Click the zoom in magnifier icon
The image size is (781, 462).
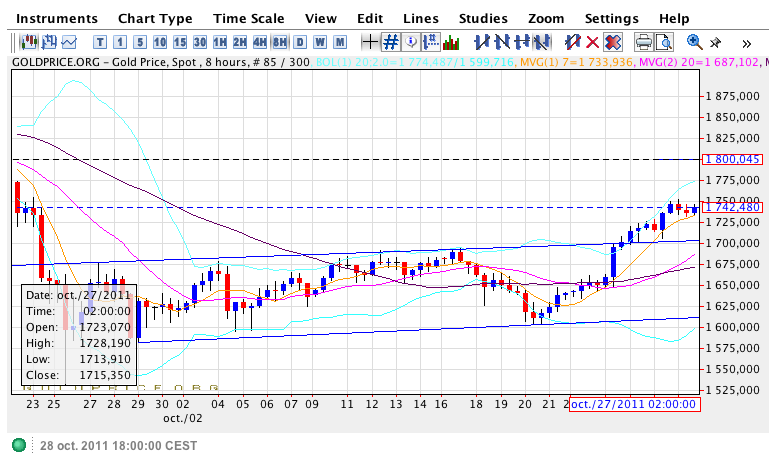[694, 42]
